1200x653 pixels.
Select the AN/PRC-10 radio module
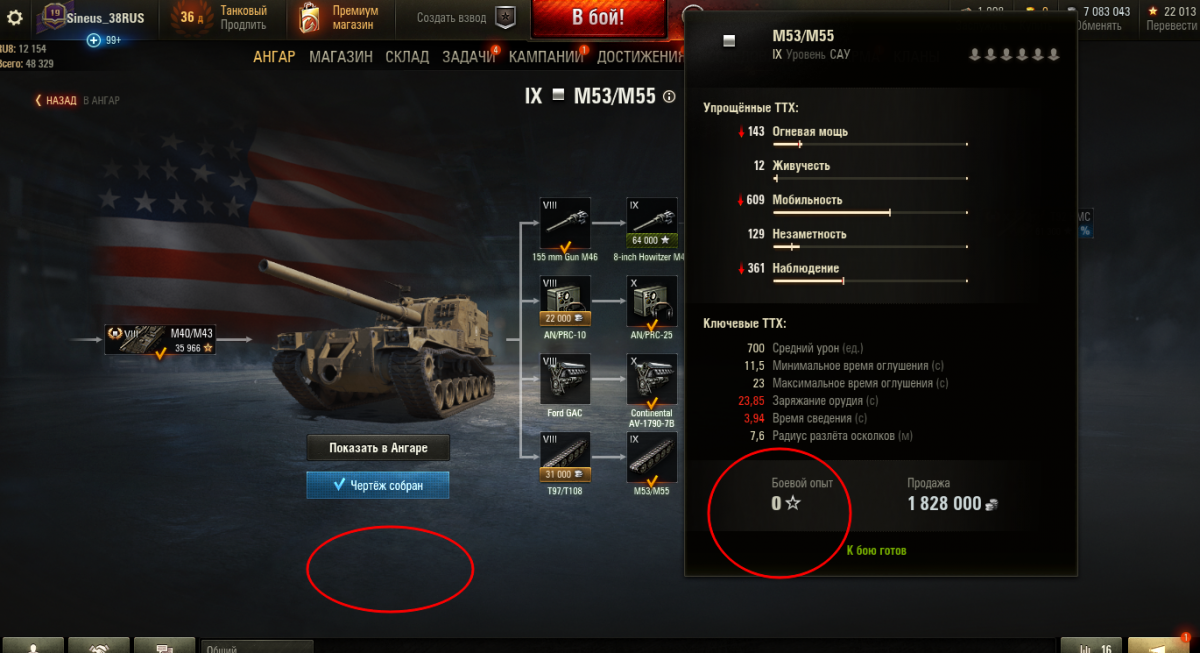coord(565,301)
